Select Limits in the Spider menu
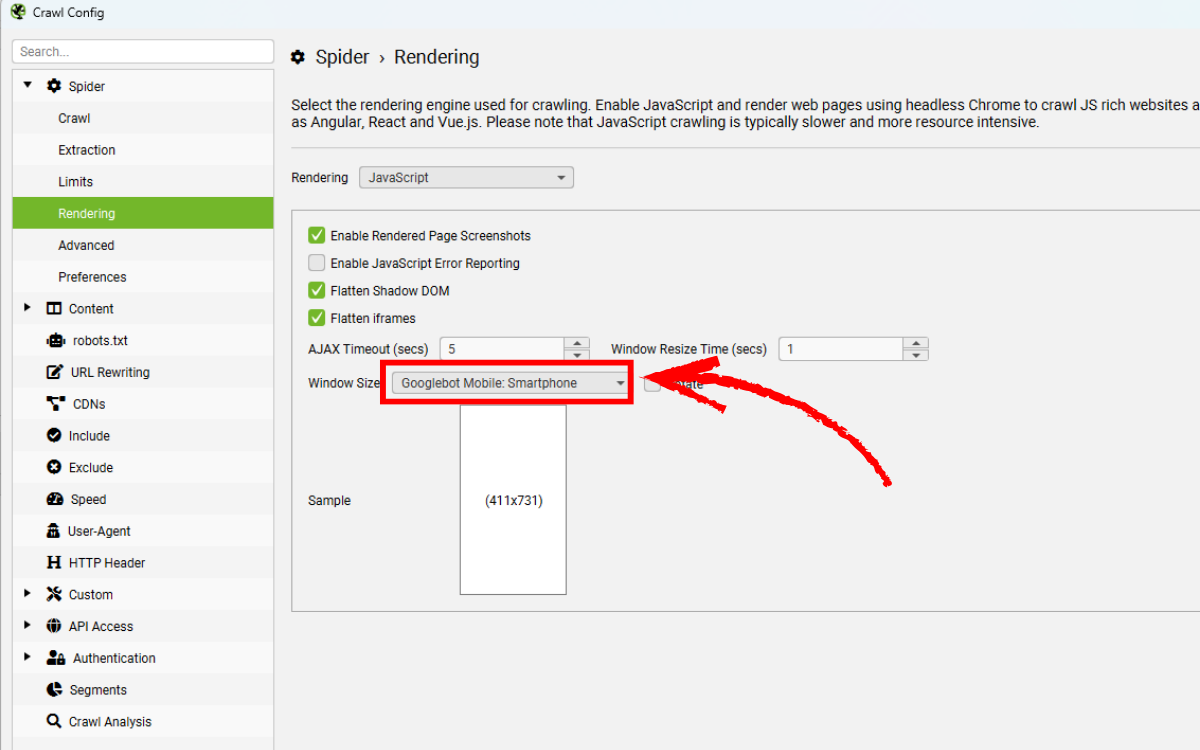1200x750 pixels. (76, 182)
